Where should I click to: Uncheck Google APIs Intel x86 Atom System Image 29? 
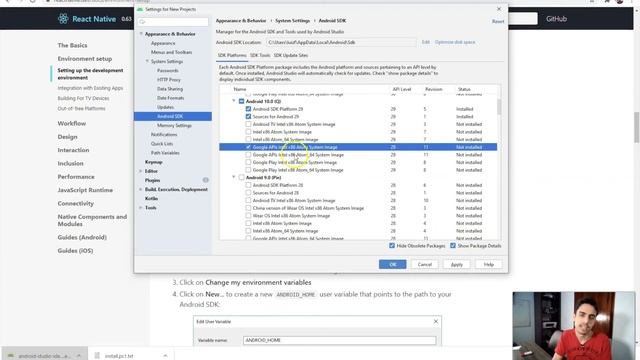coord(248,147)
